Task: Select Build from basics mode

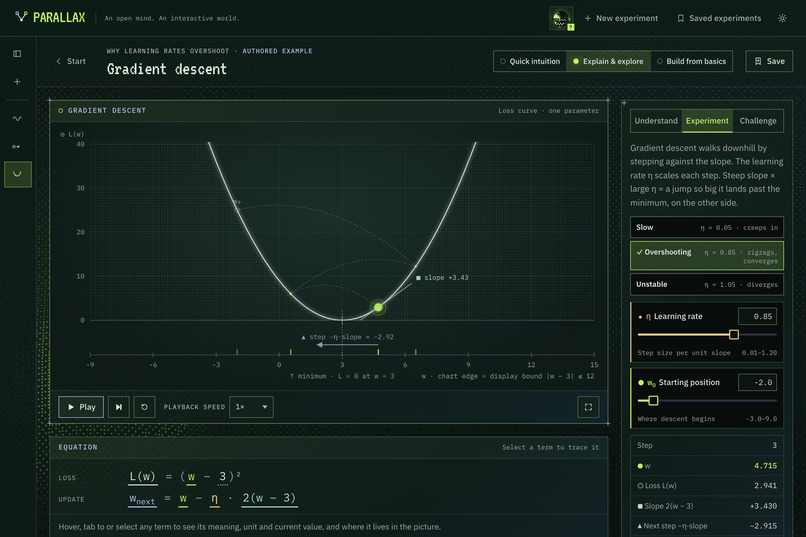Action: (x=691, y=61)
